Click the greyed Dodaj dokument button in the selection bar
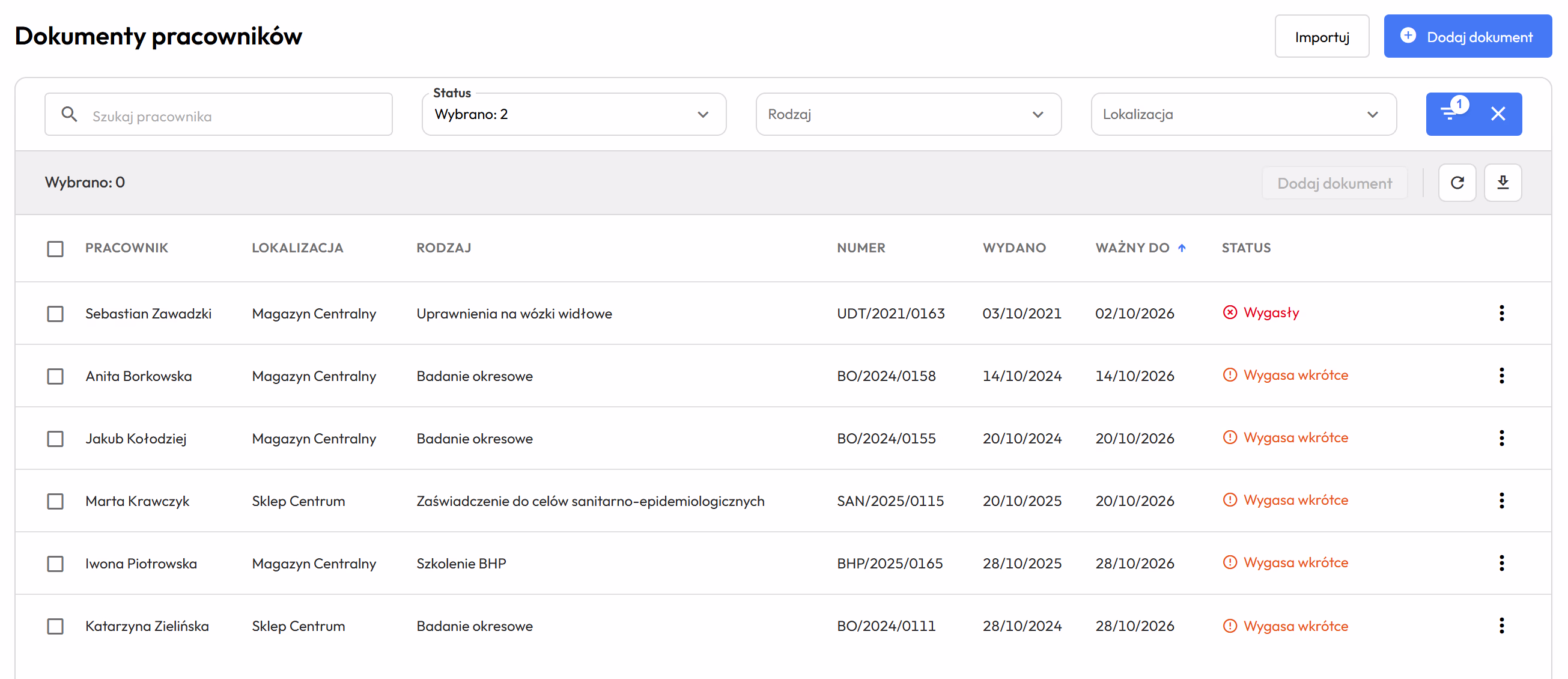The width and height of the screenshot is (1568, 679). click(x=1334, y=183)
